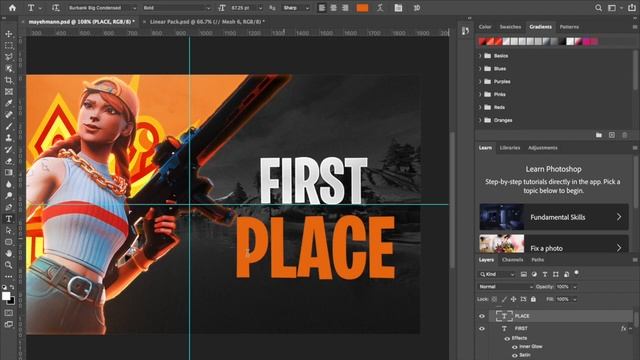Select the Frame tool
The width and height of the screenshot is (640, 360).
point(9,92)
